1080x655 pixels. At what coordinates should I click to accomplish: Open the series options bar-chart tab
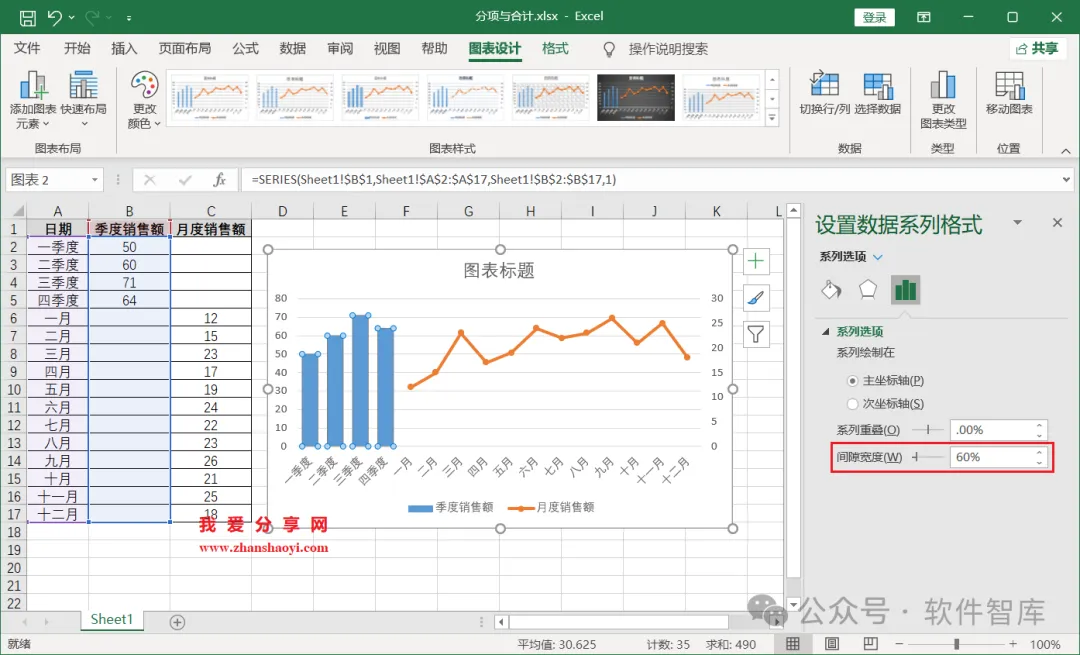point(905,290)
